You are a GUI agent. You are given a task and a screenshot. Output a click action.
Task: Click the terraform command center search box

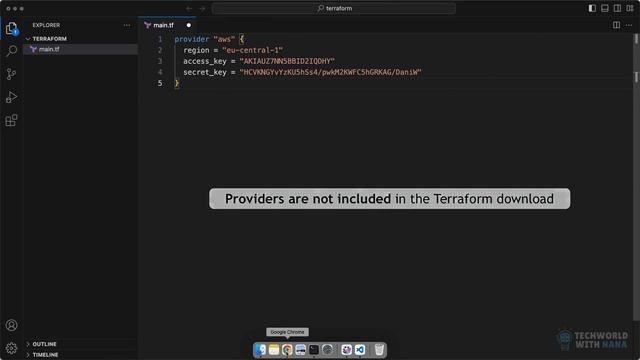coord(333,8)
